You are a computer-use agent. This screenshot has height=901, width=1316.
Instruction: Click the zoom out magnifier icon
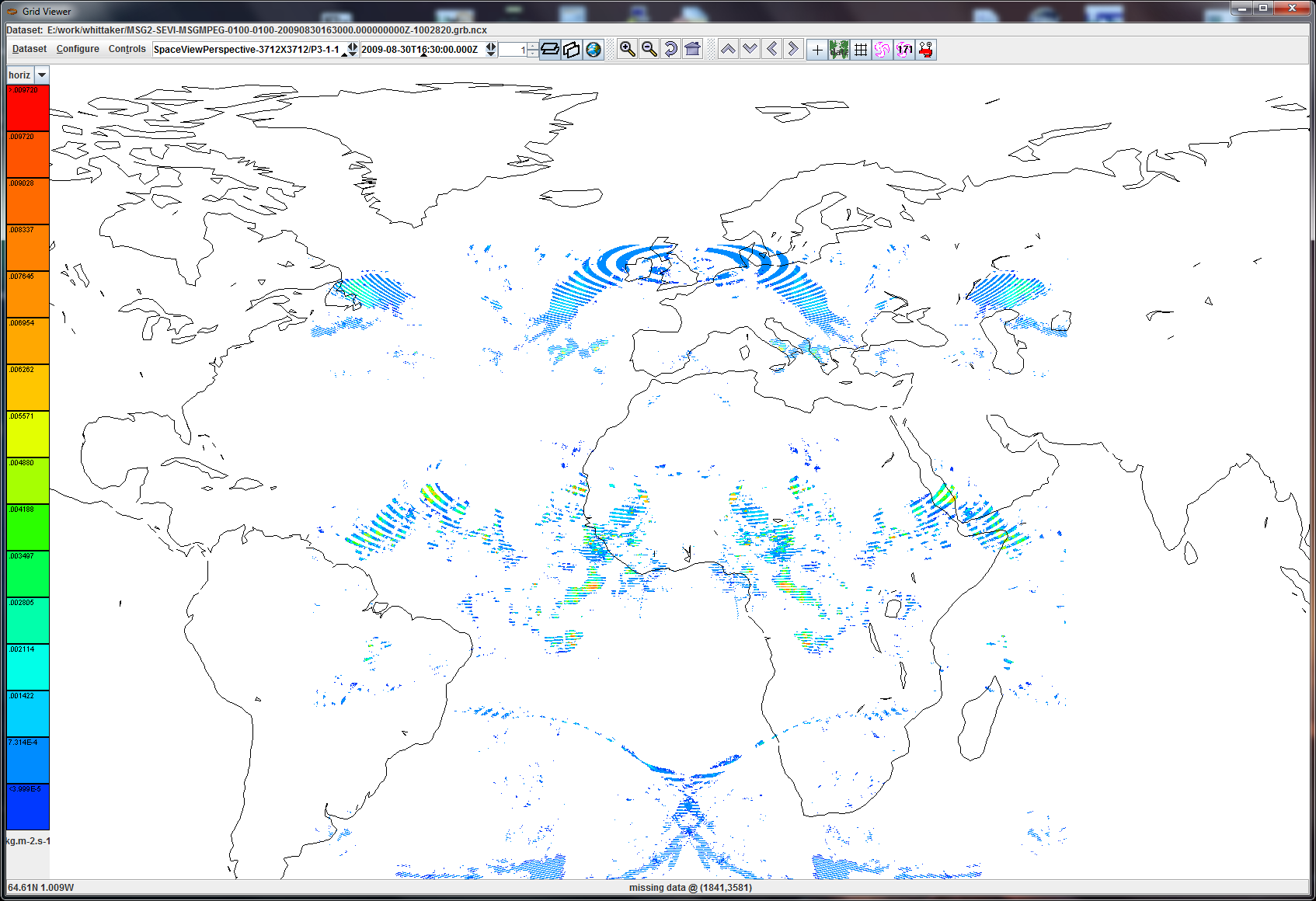point(649,50)
